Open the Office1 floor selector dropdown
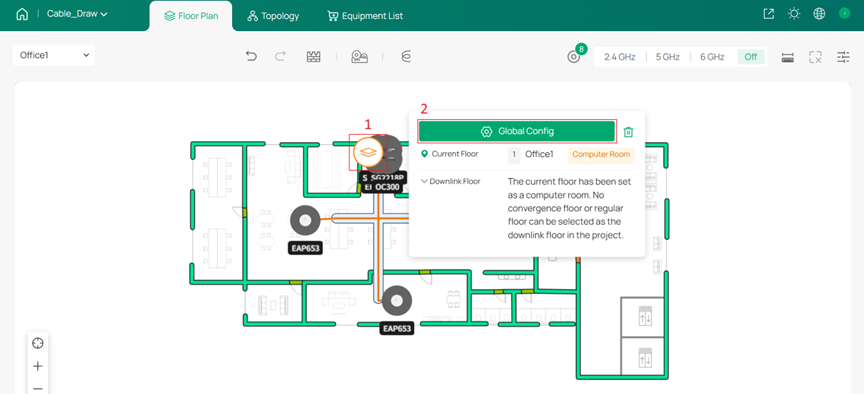 pyautogui.click(x=54, y=55)
